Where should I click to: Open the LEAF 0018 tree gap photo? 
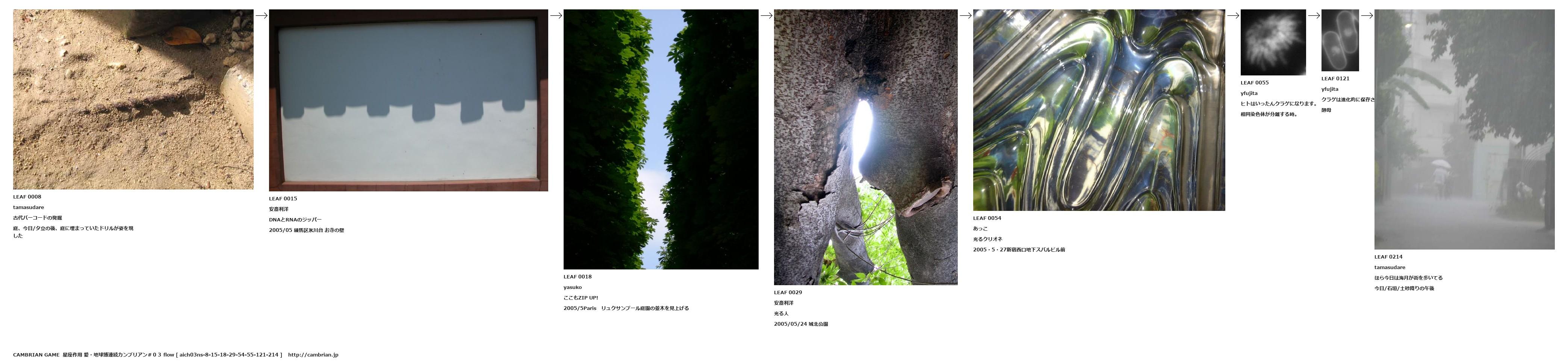(x=661, y=139)
